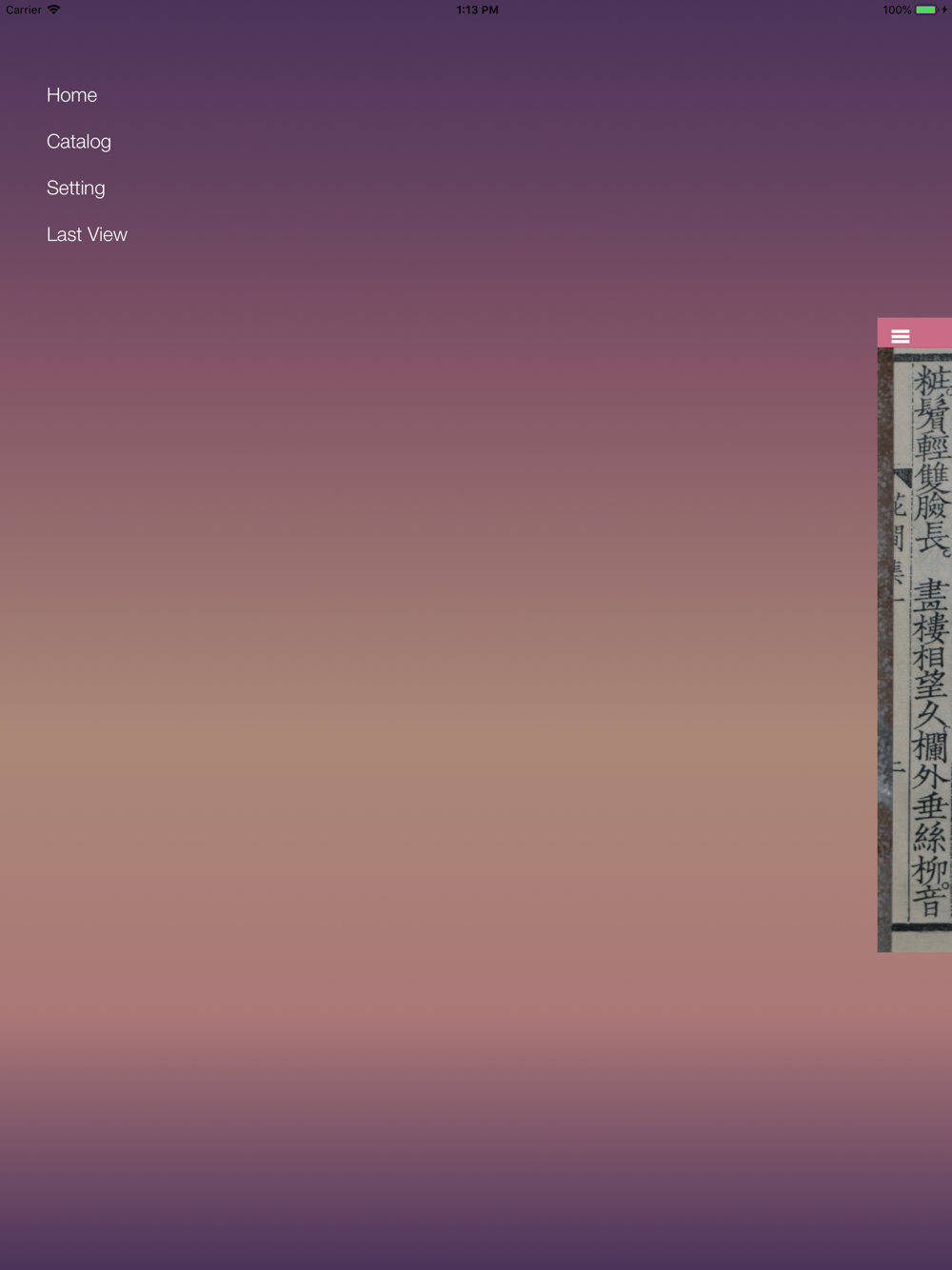Tap the scanned book page preview

[915, 650]
